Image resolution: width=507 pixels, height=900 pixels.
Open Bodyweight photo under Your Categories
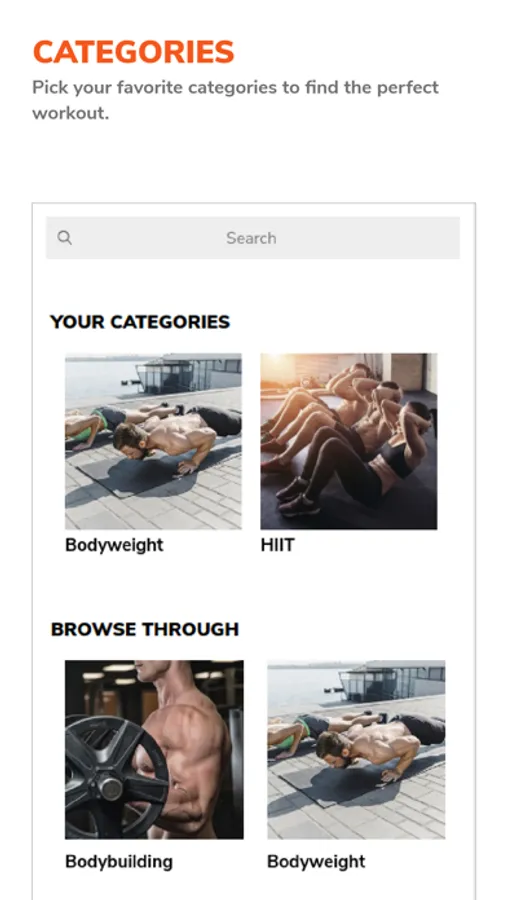point(153,441)
